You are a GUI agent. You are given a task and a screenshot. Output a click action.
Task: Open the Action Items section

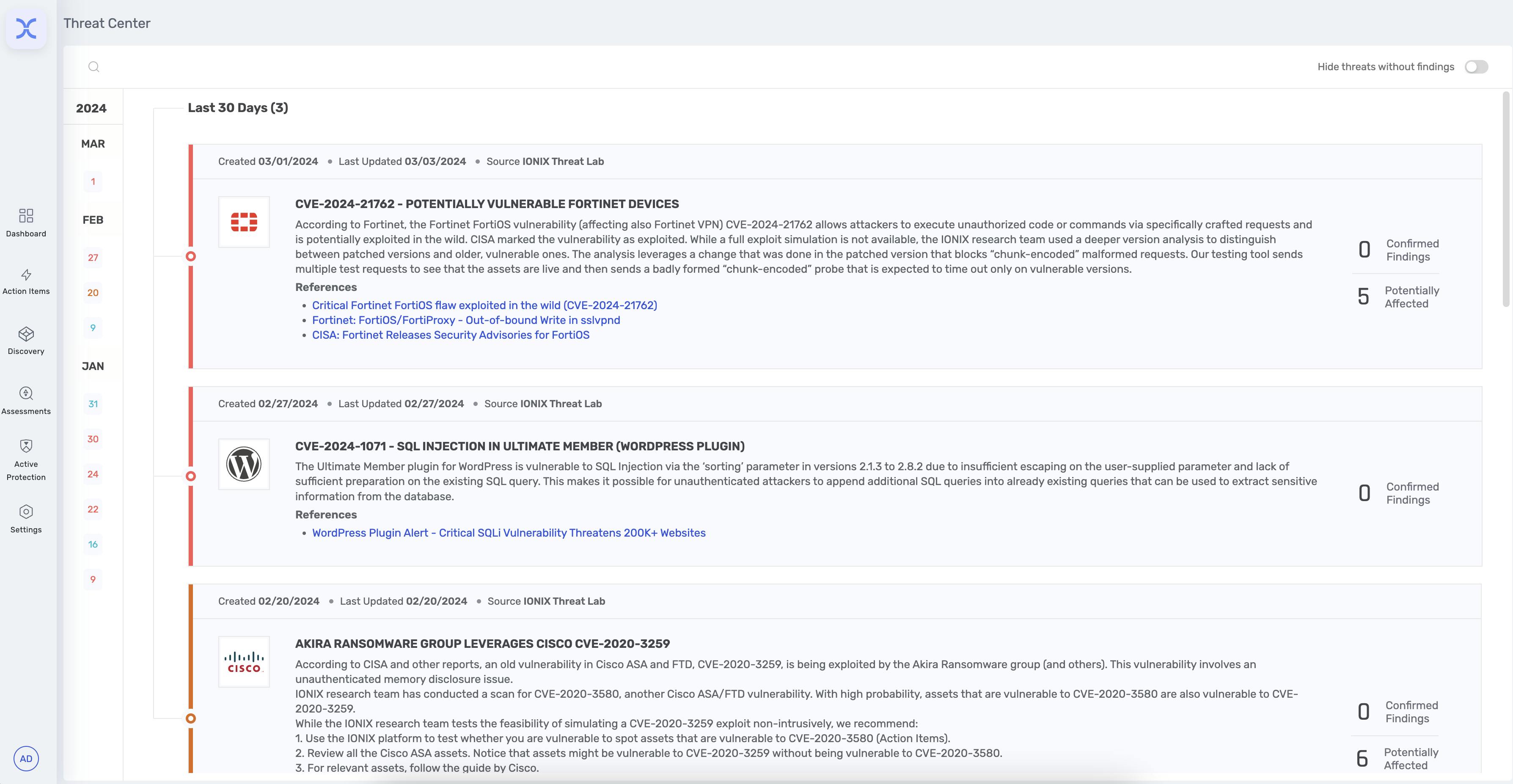pos(26,282)
